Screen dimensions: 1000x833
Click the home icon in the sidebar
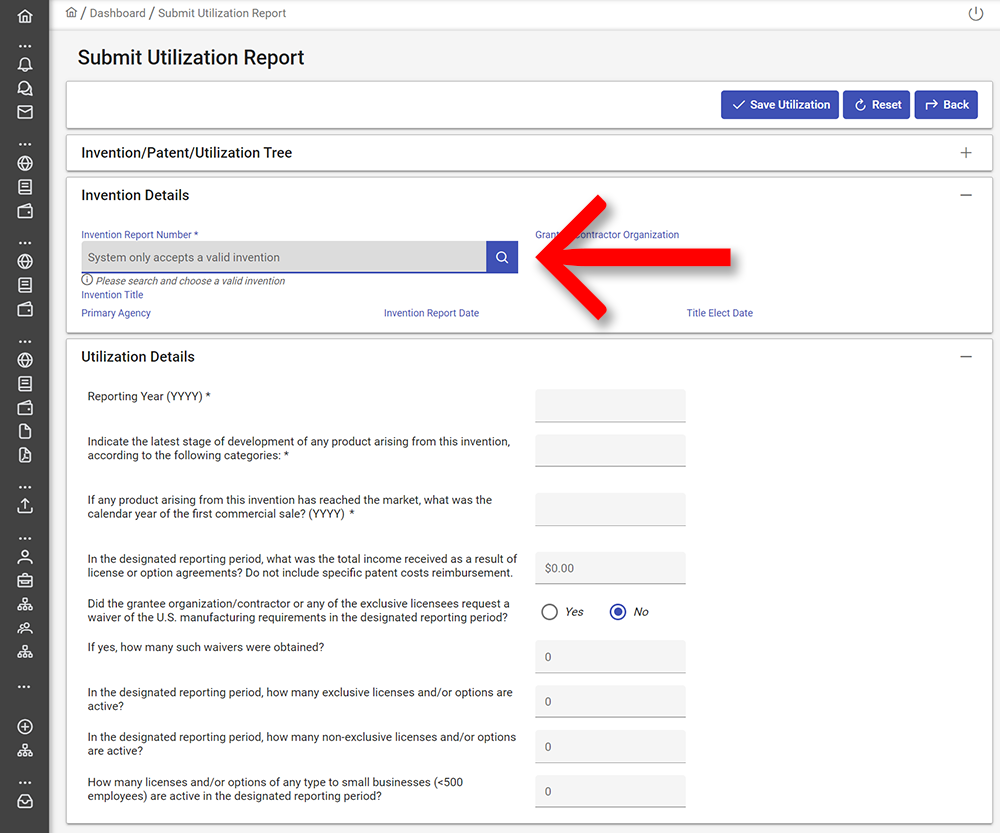(x=25, y=16)
